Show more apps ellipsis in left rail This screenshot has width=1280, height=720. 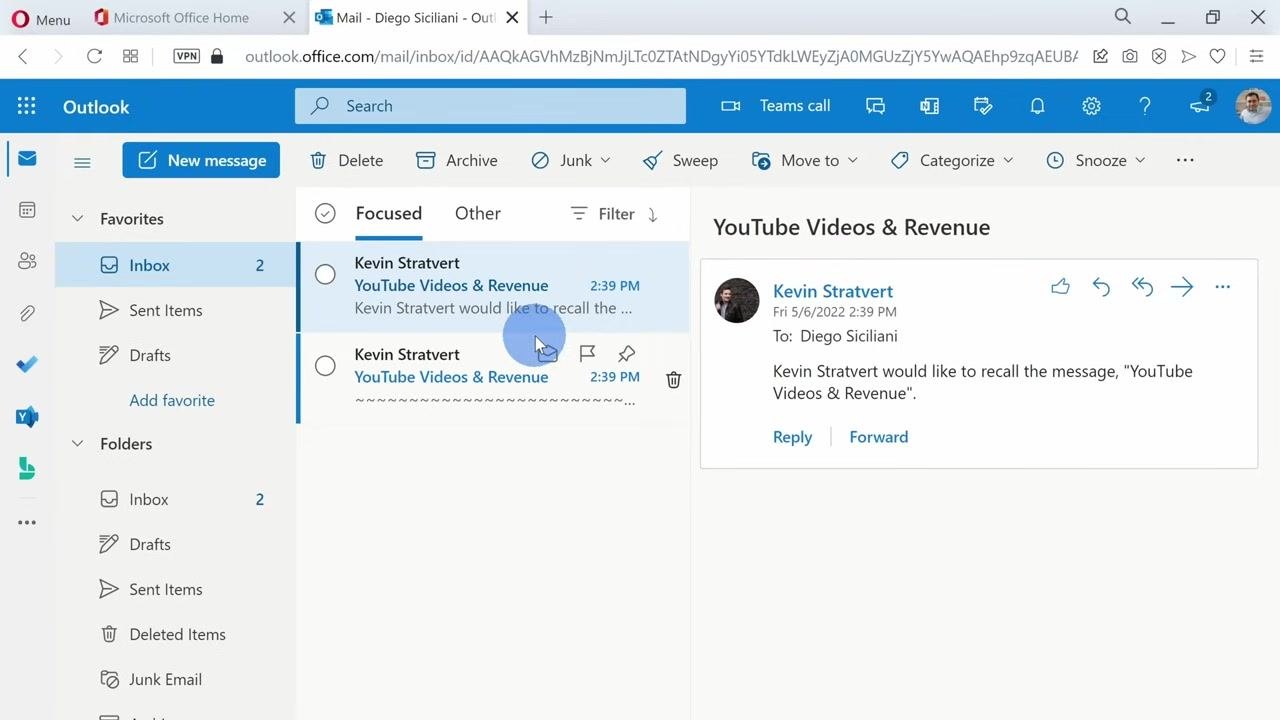27,522
